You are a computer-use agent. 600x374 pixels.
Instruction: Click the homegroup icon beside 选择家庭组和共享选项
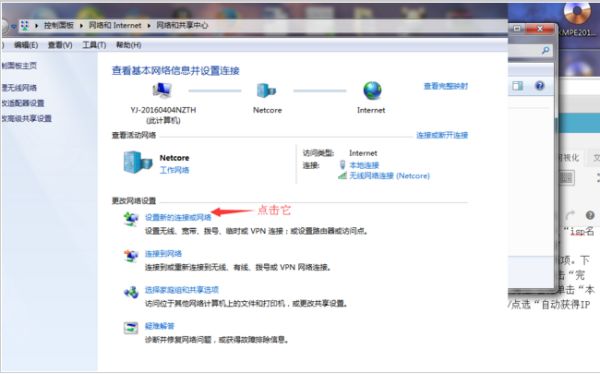[x=131, y=292]
